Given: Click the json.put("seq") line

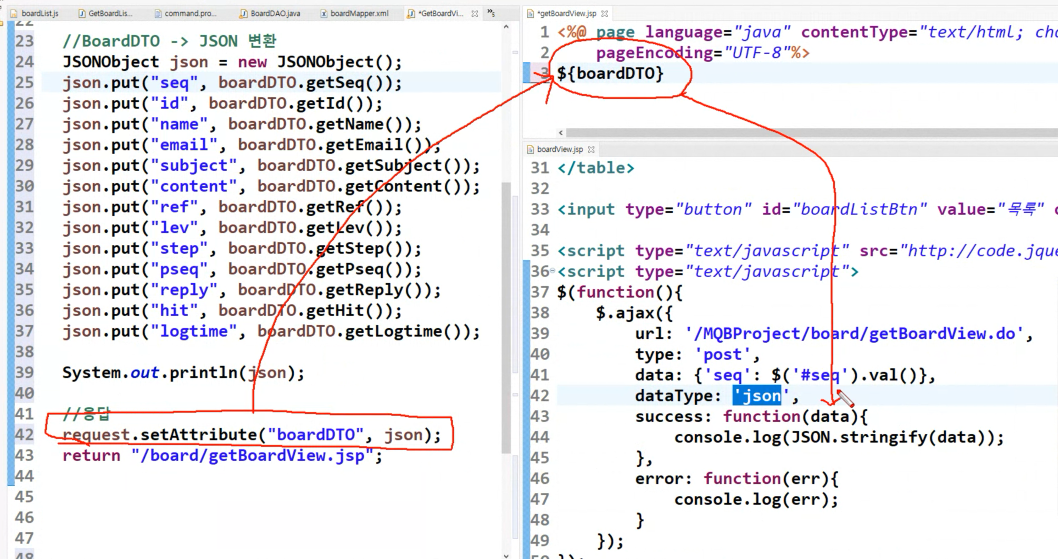Looking at the screenshot, I should pos(232,83).
